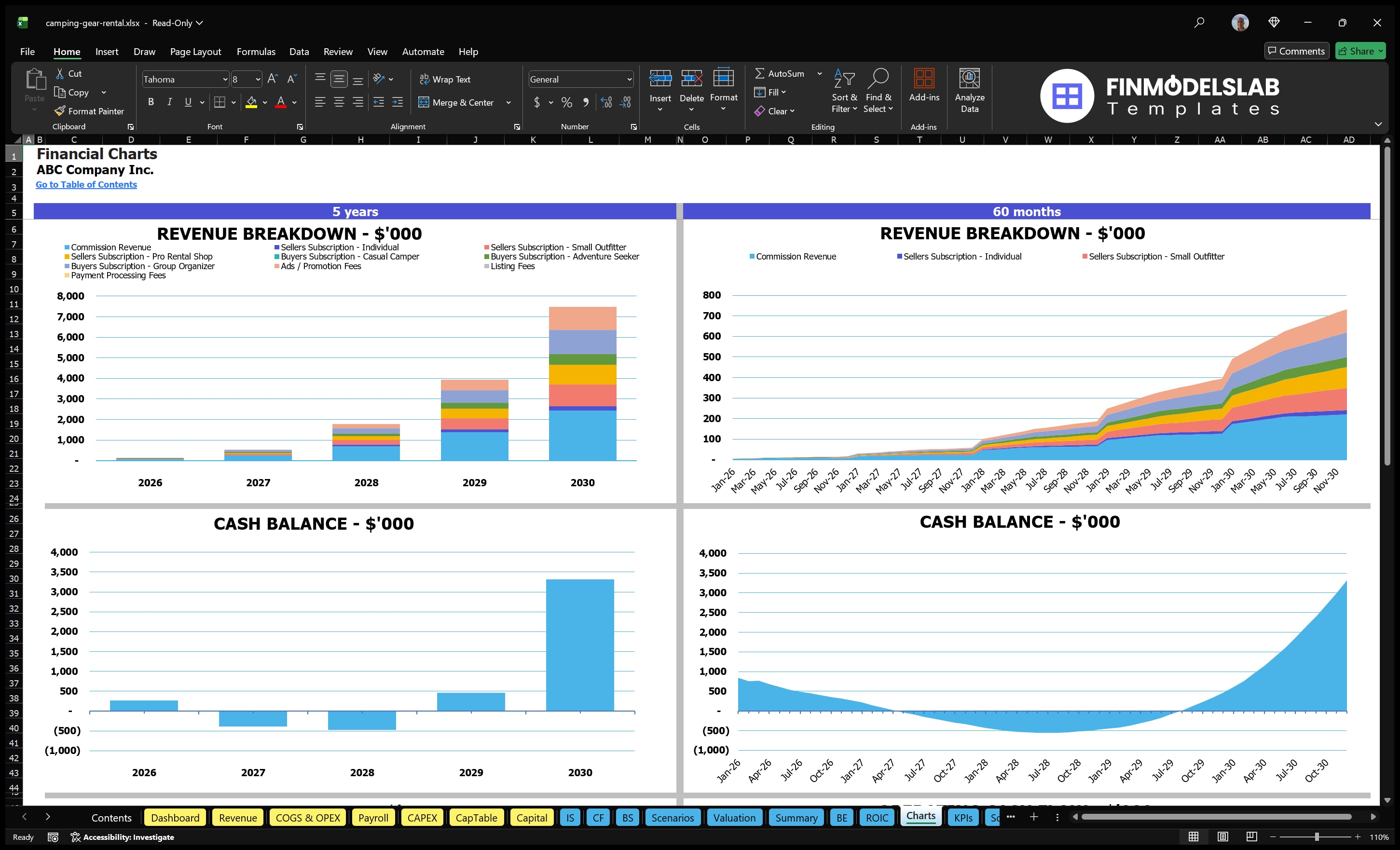Click the Go to Table of Contents link
The height and width of the screenshot is (850, 1400).
[x=86, y=184]
